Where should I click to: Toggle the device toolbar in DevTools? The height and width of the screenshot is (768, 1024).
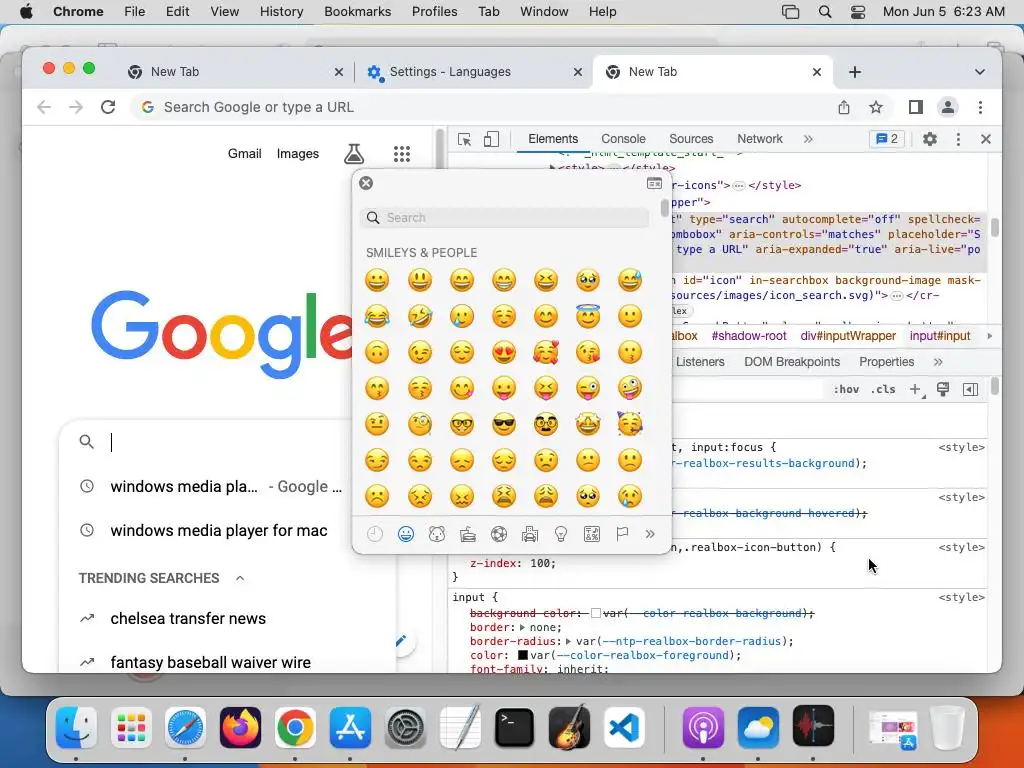point(491,139)
